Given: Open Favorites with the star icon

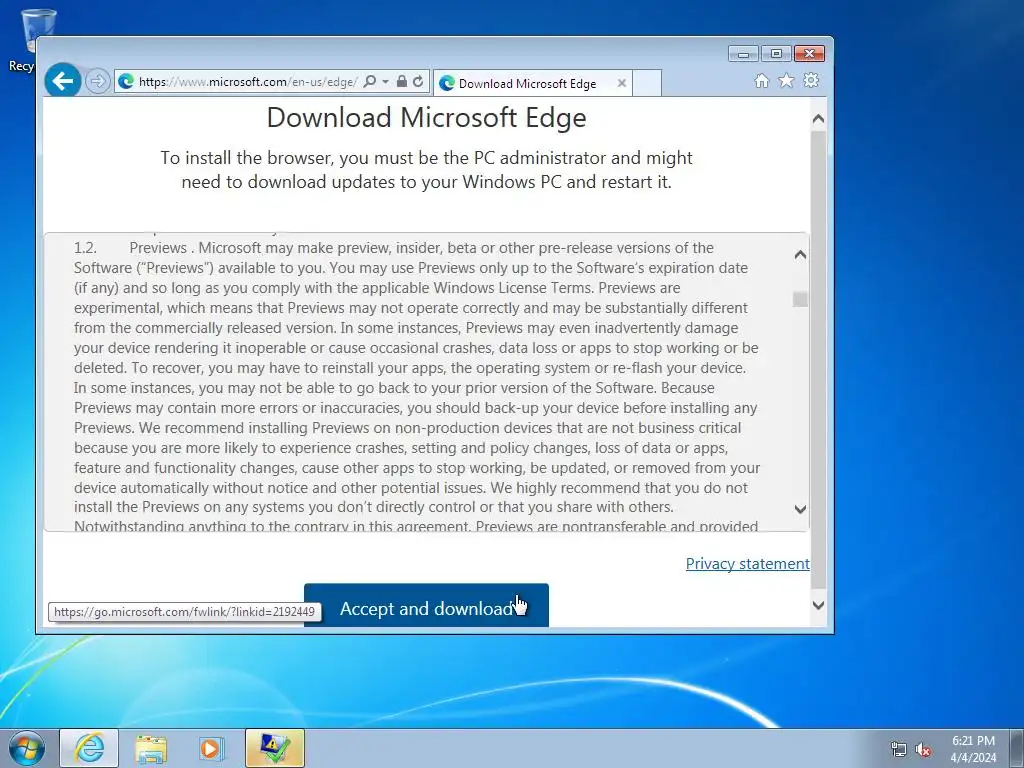Looking at the screenshot, I should tap(786, 80).
